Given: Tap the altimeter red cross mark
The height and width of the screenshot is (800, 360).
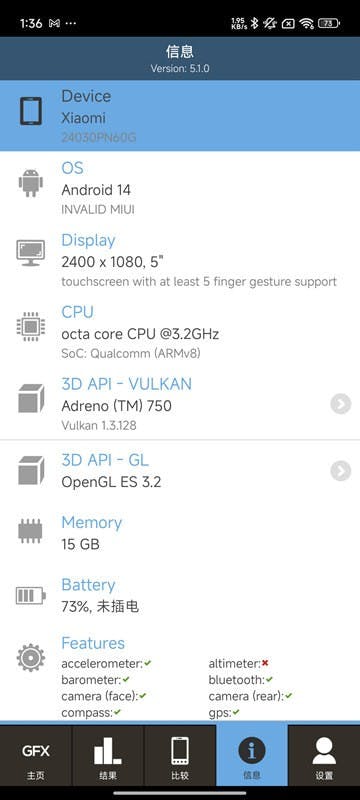Looking at the screenshot, I should point(265,663).
